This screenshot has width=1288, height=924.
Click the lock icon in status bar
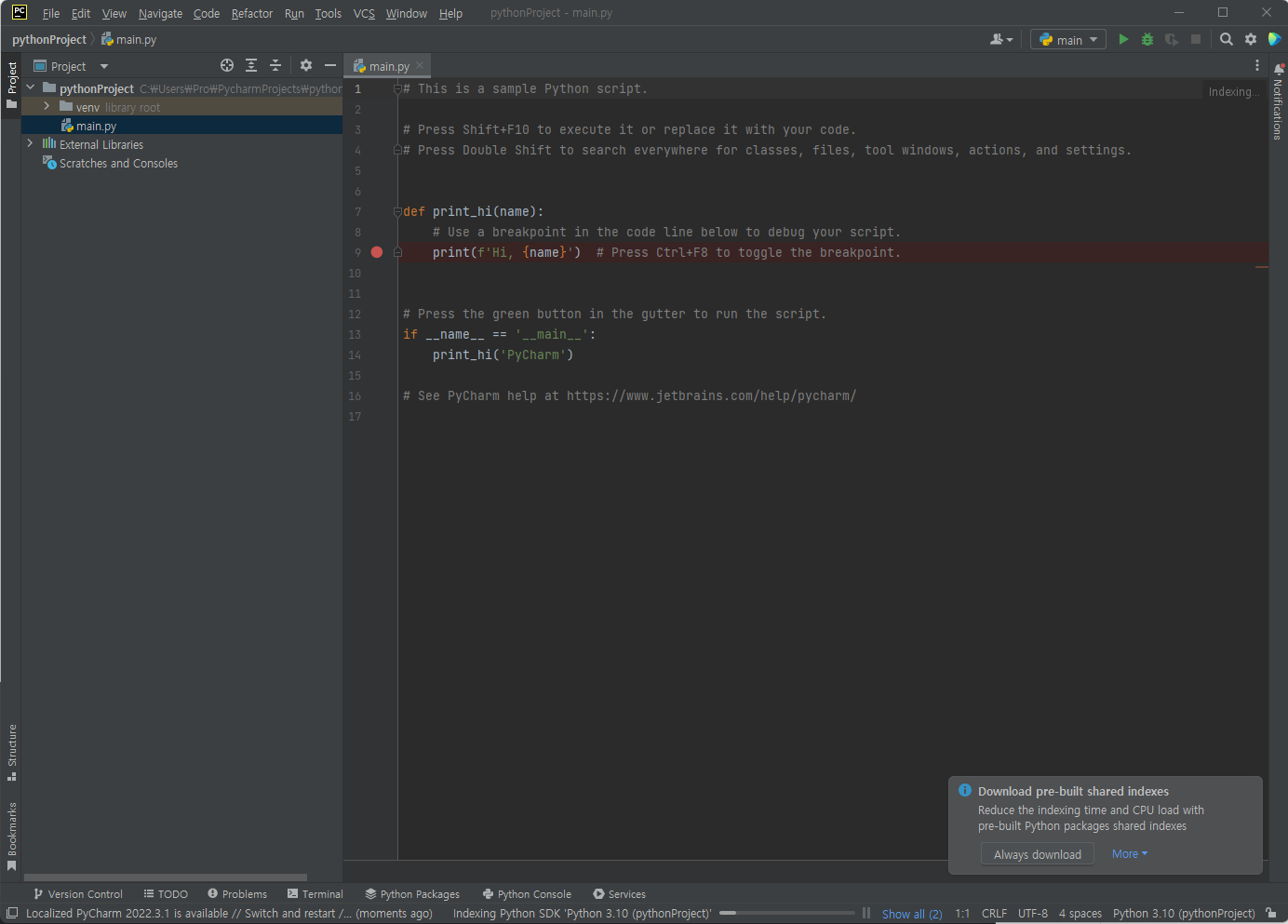point(1270,913)
